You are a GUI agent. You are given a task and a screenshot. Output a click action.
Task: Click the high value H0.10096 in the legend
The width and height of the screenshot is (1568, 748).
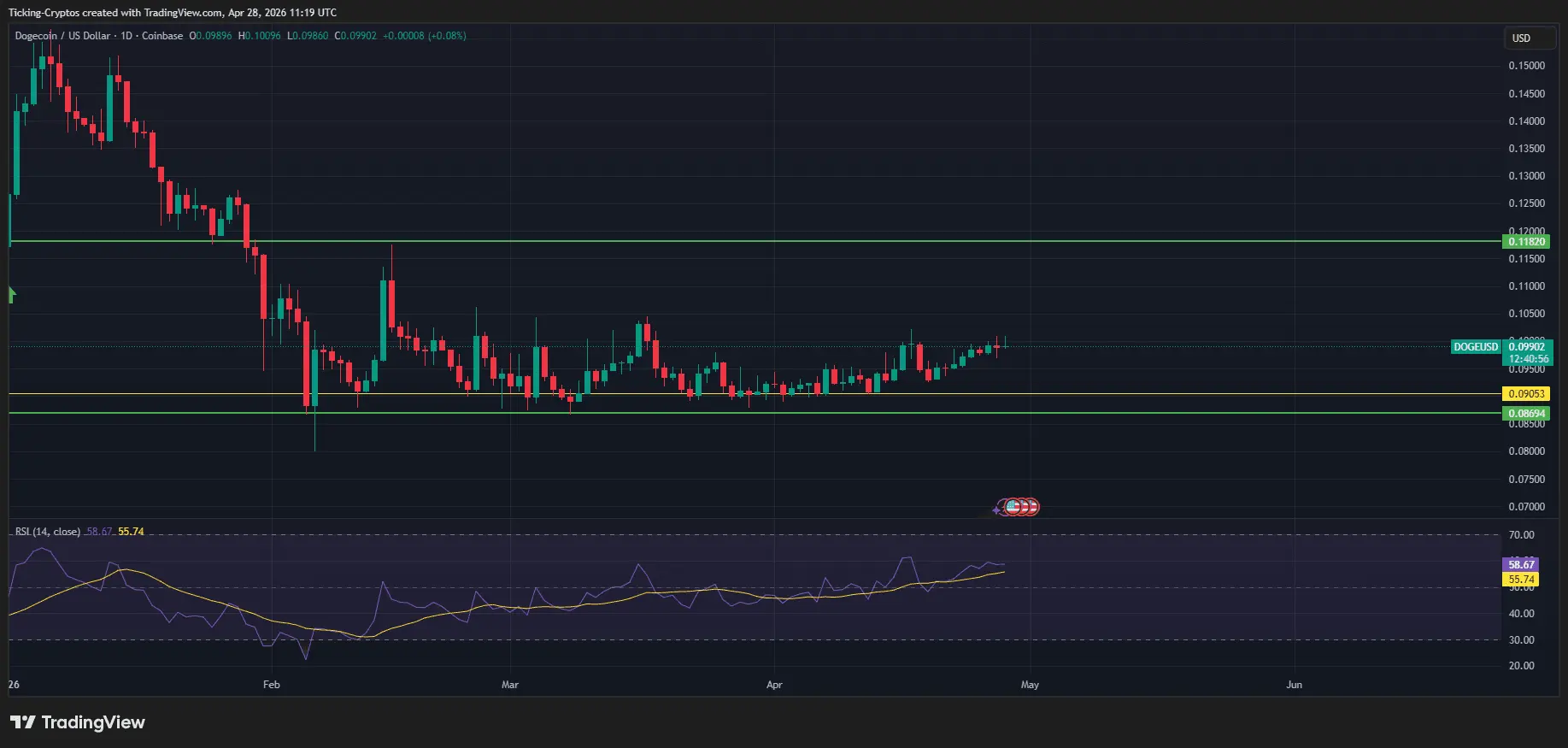click(x=259, y=36)
